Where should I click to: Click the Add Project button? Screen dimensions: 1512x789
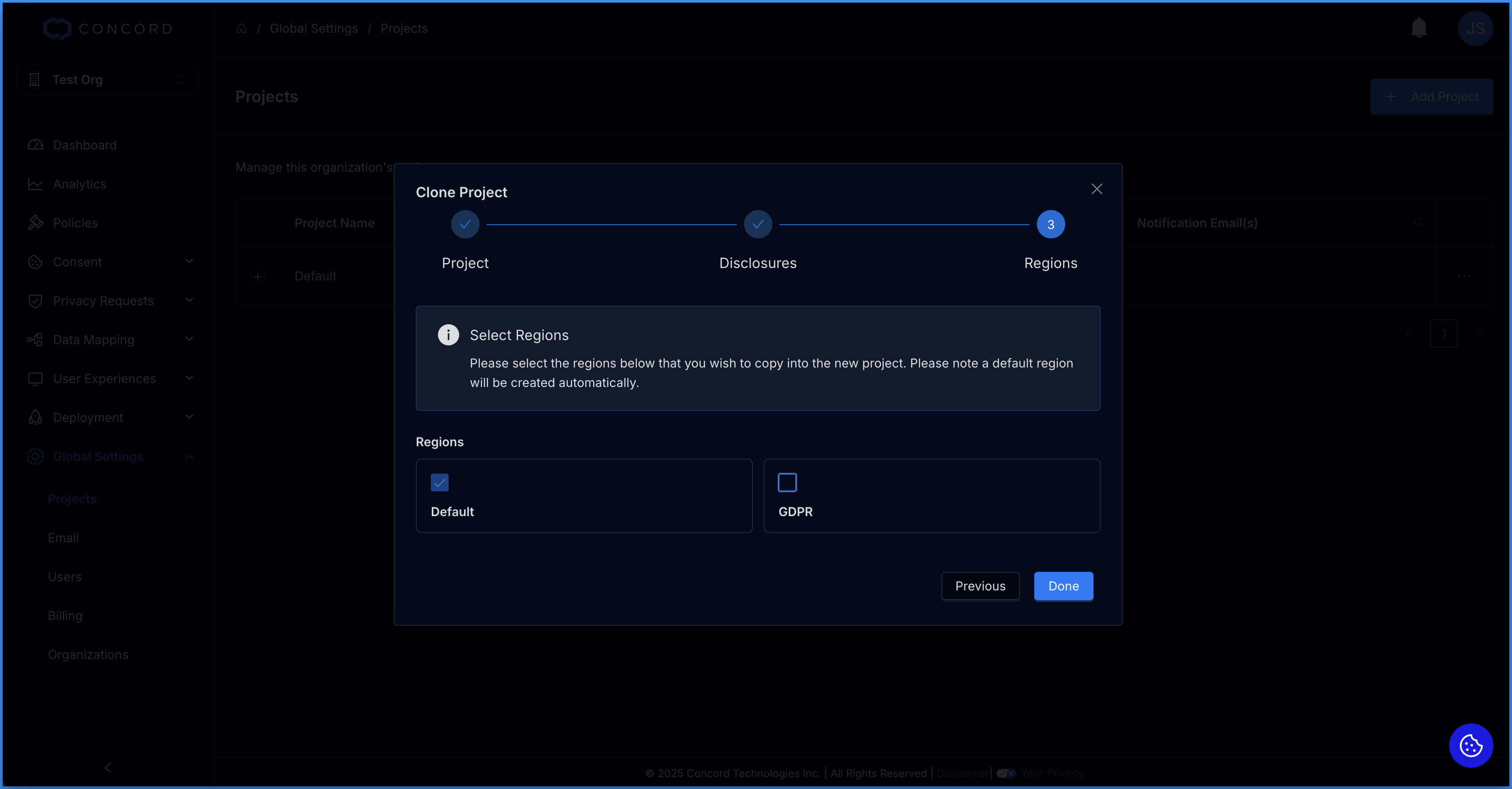1431,96
